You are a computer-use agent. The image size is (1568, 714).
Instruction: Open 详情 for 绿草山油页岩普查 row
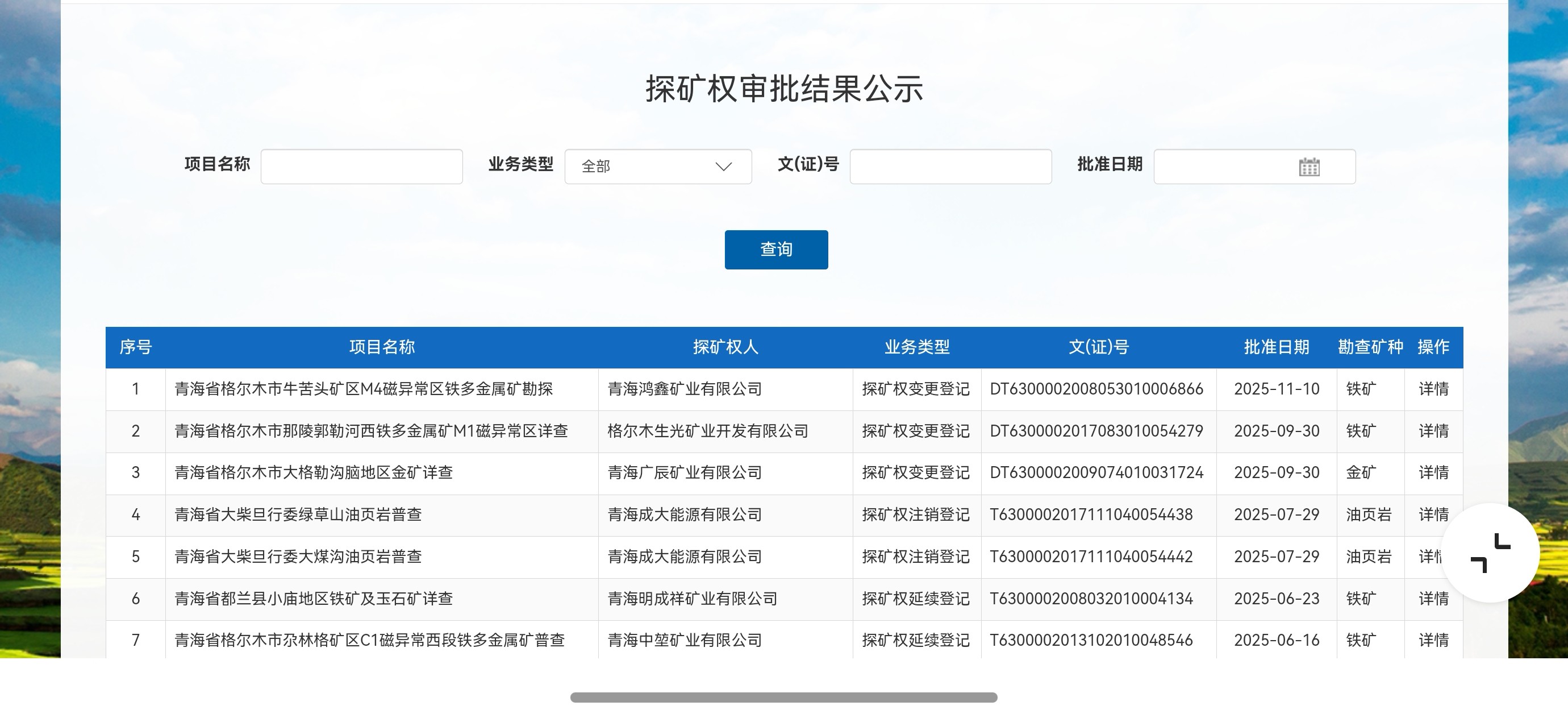[1433, 515]
